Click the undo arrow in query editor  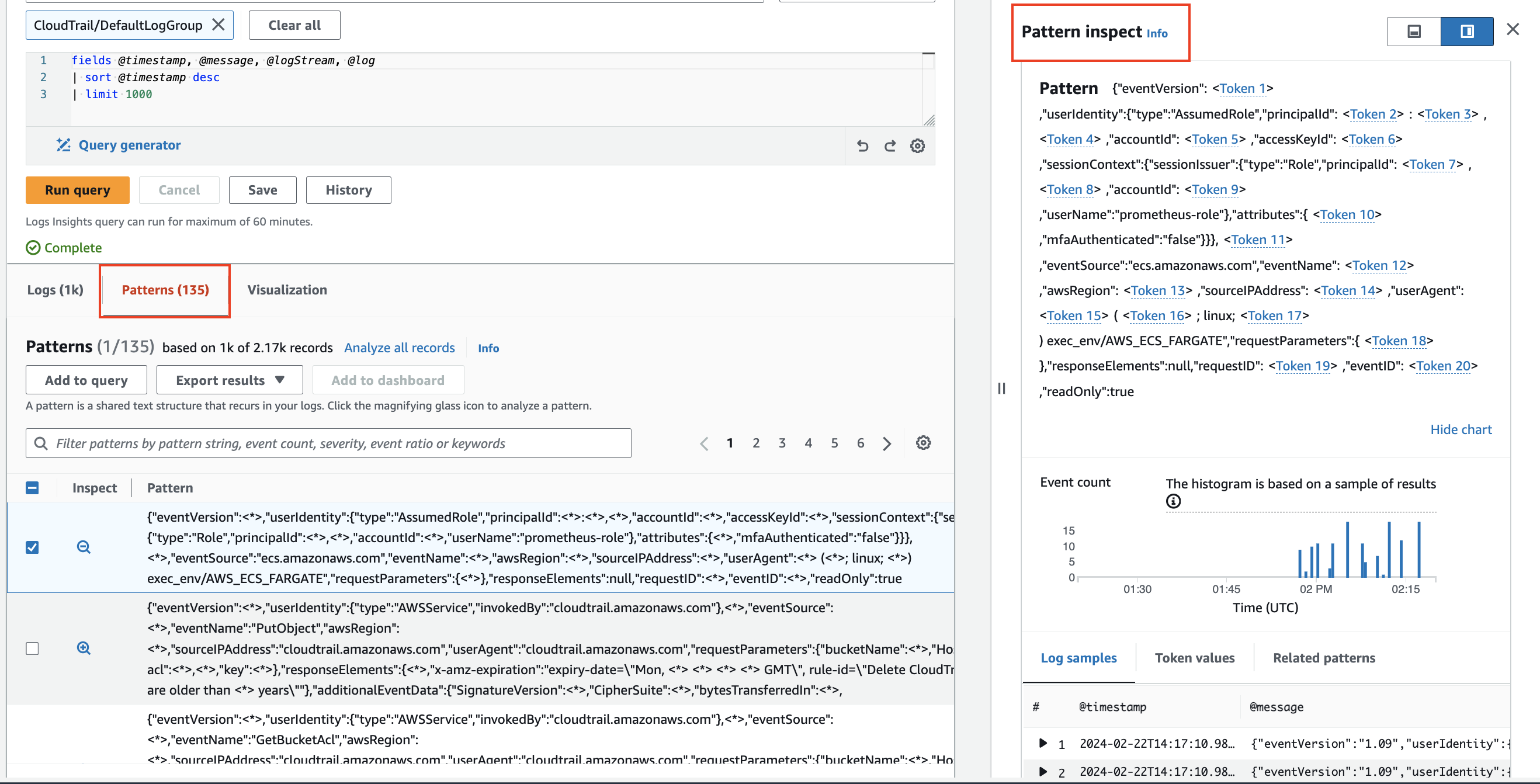(862, 146)
